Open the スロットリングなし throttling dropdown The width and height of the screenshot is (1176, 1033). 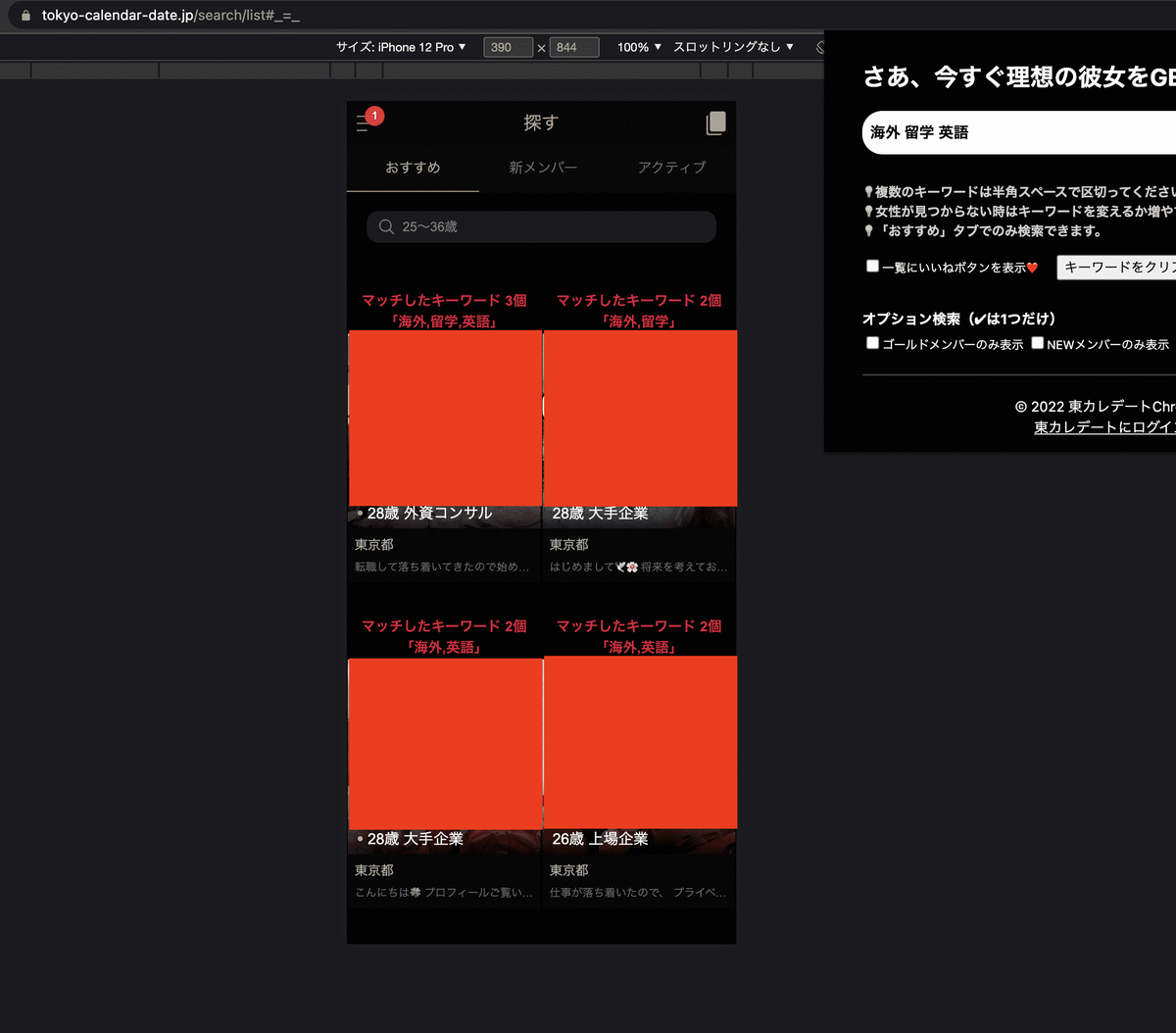point(733,47)
